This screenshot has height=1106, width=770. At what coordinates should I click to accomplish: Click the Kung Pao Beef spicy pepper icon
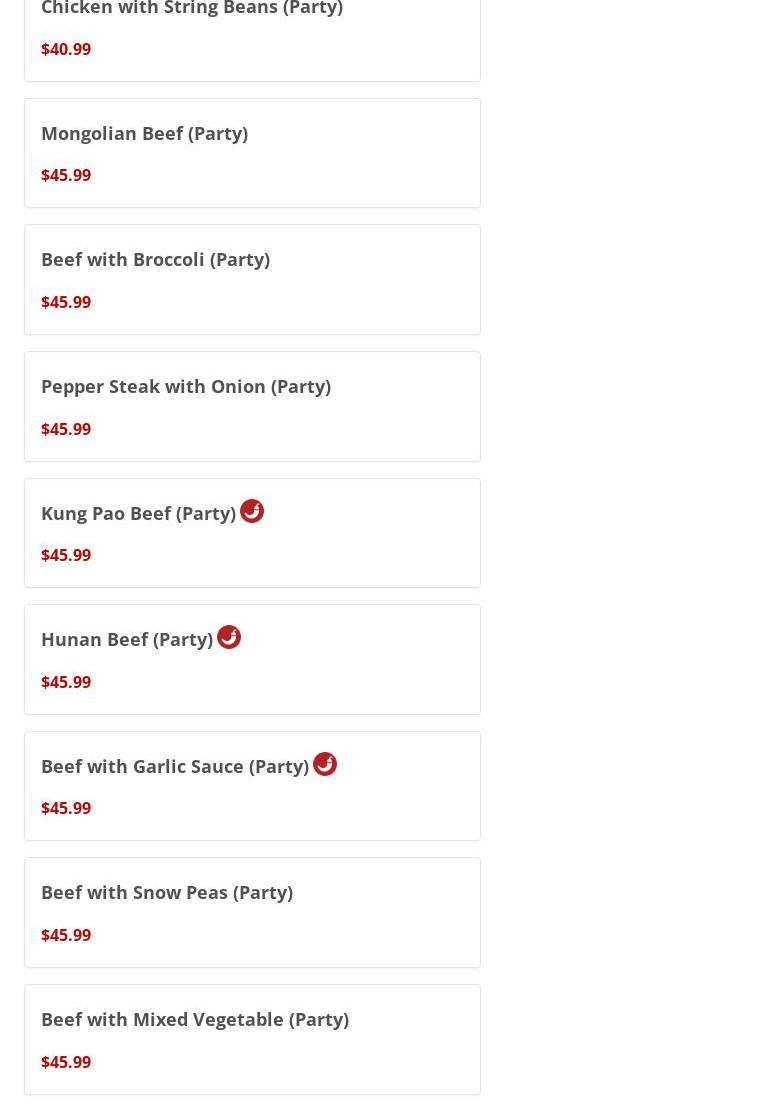252,511
